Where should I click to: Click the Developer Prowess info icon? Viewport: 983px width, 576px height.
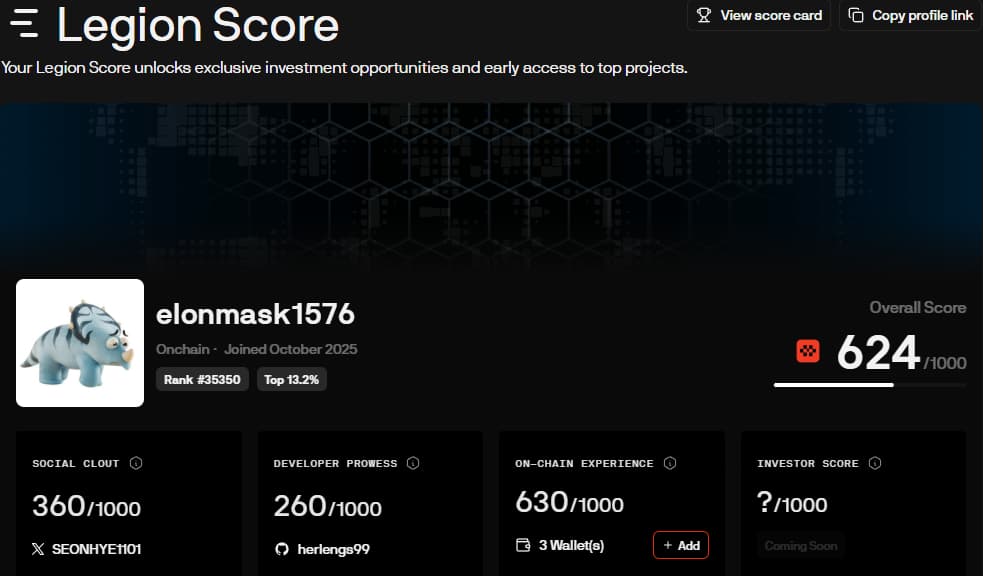pos(413,463)
